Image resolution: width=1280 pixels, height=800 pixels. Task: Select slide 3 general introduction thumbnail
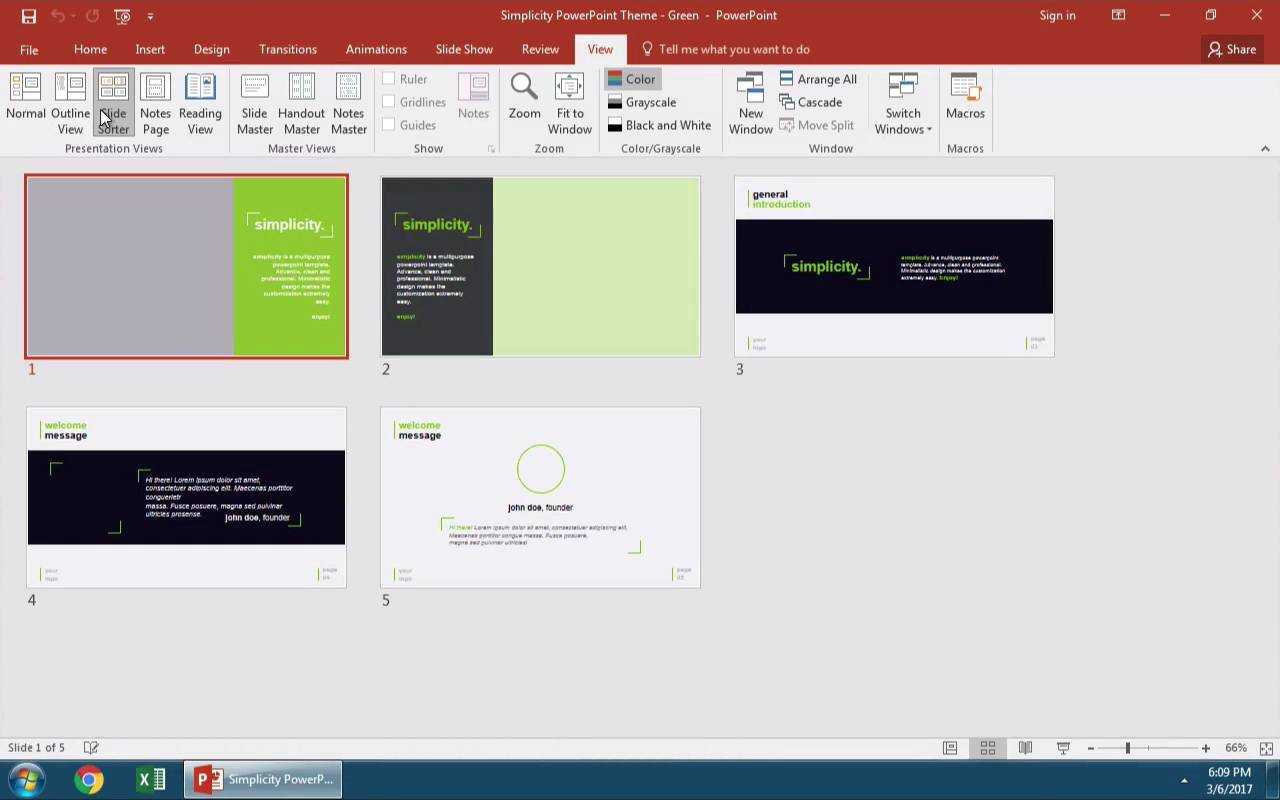(894, 266)
